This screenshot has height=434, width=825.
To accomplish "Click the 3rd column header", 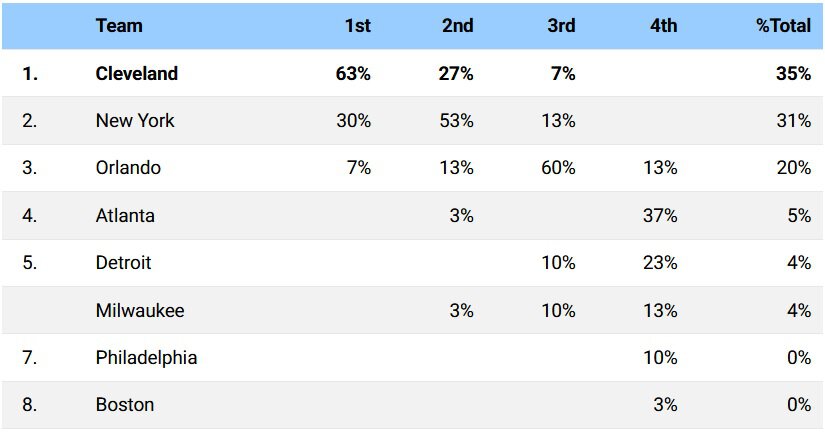I will (561, 25).
